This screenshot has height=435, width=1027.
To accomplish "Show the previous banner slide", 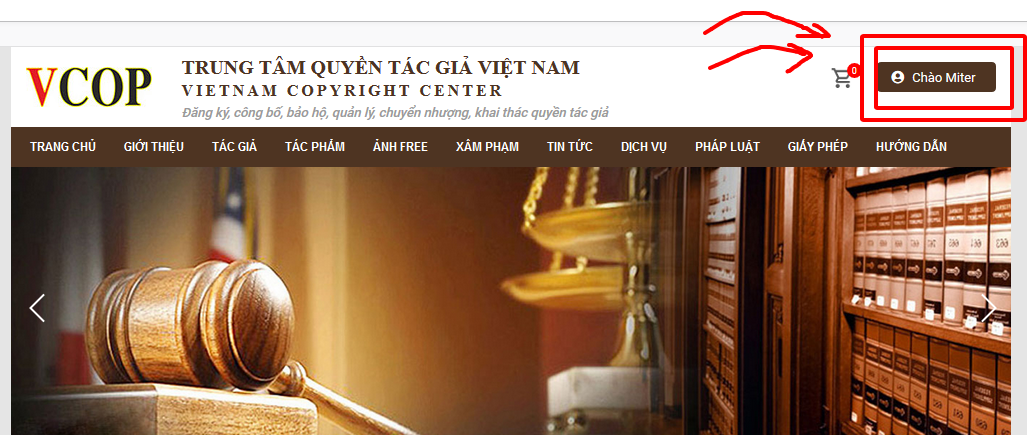I will pos(37,308).
